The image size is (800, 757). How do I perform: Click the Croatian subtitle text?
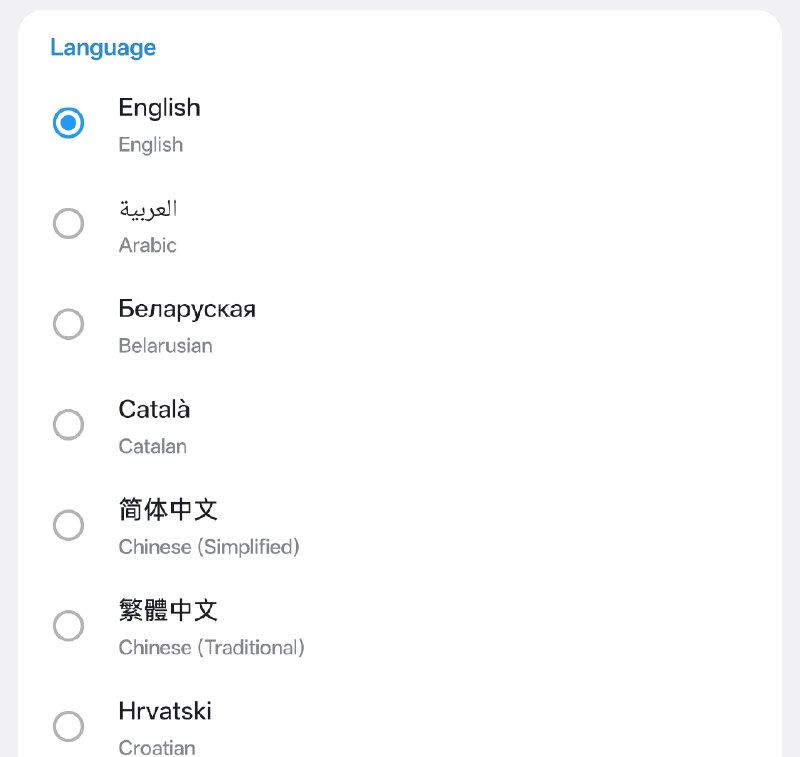pos(156,745)
